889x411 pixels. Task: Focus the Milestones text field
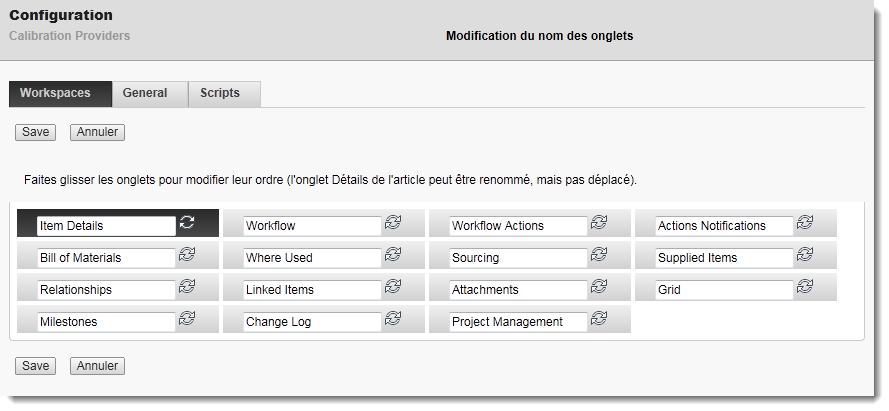(x=105, y=322)
